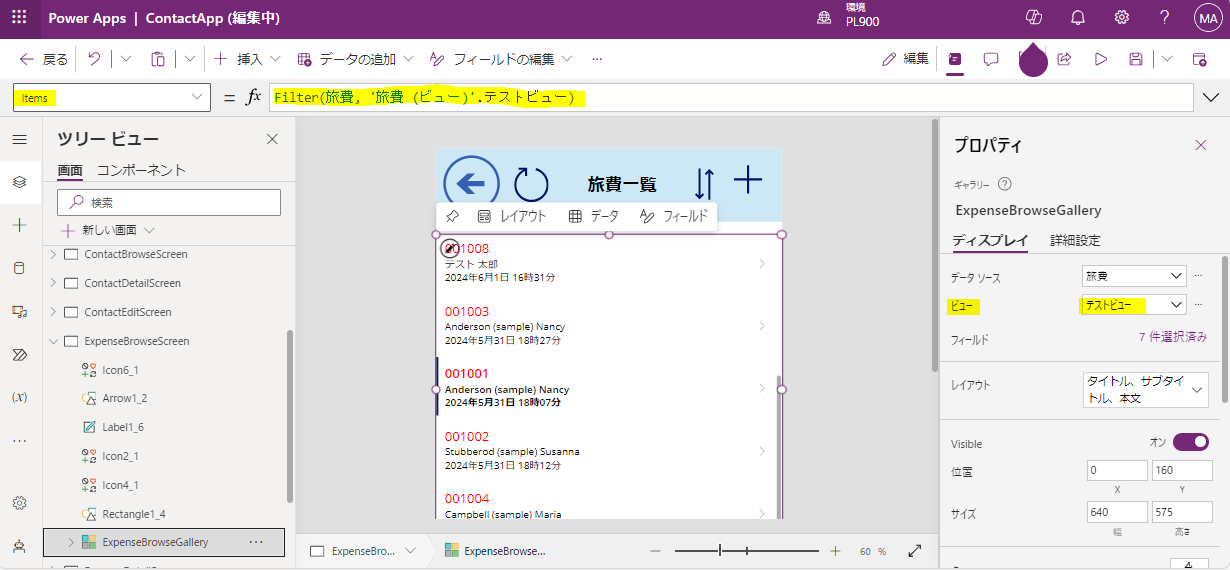Expand the formula bar chevron
1230x570 pixels.
coord(1212,98)
